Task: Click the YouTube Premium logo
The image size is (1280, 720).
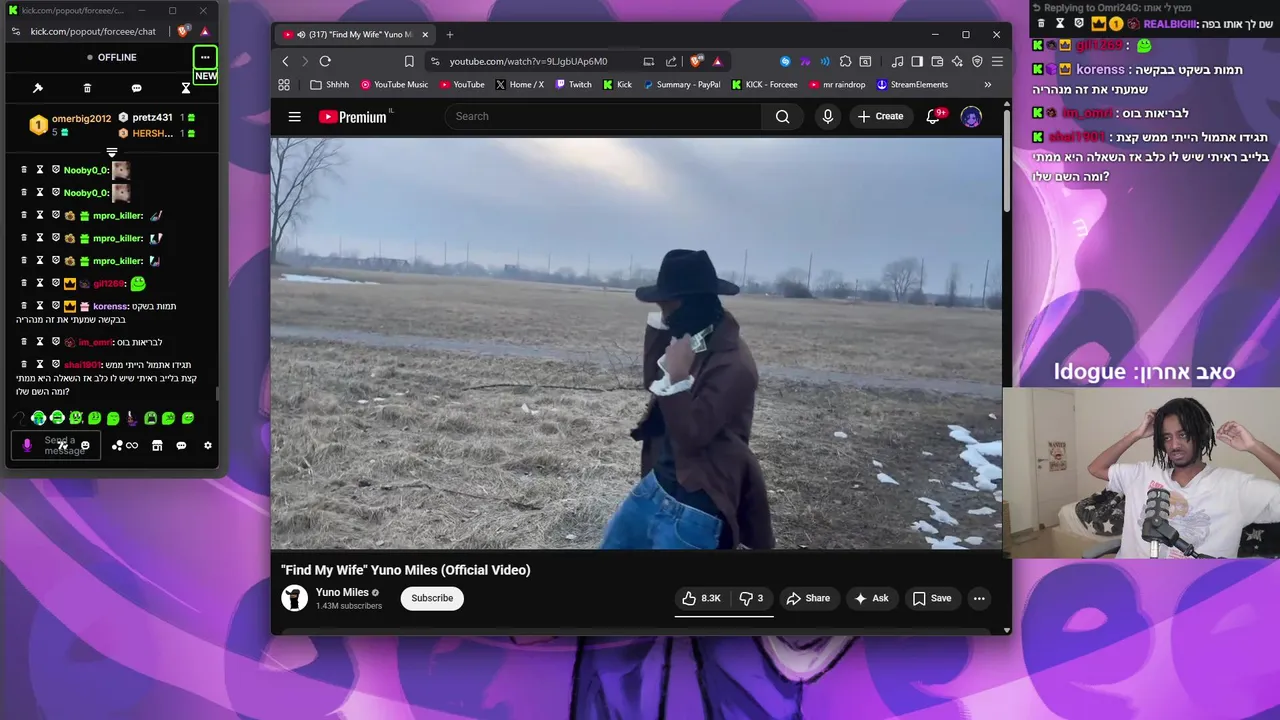Action: tap(354, 117)
